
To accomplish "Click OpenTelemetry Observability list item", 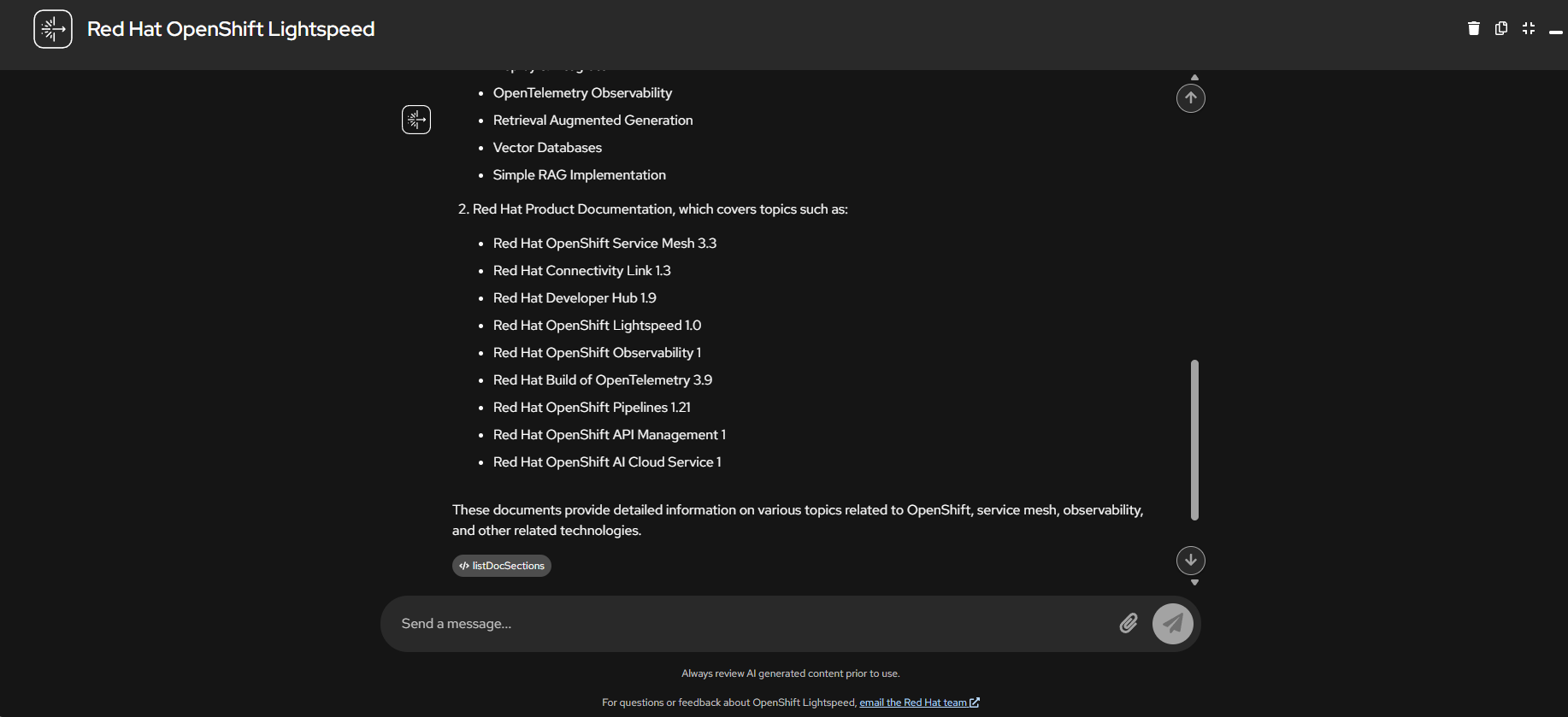I will point(582,93).
